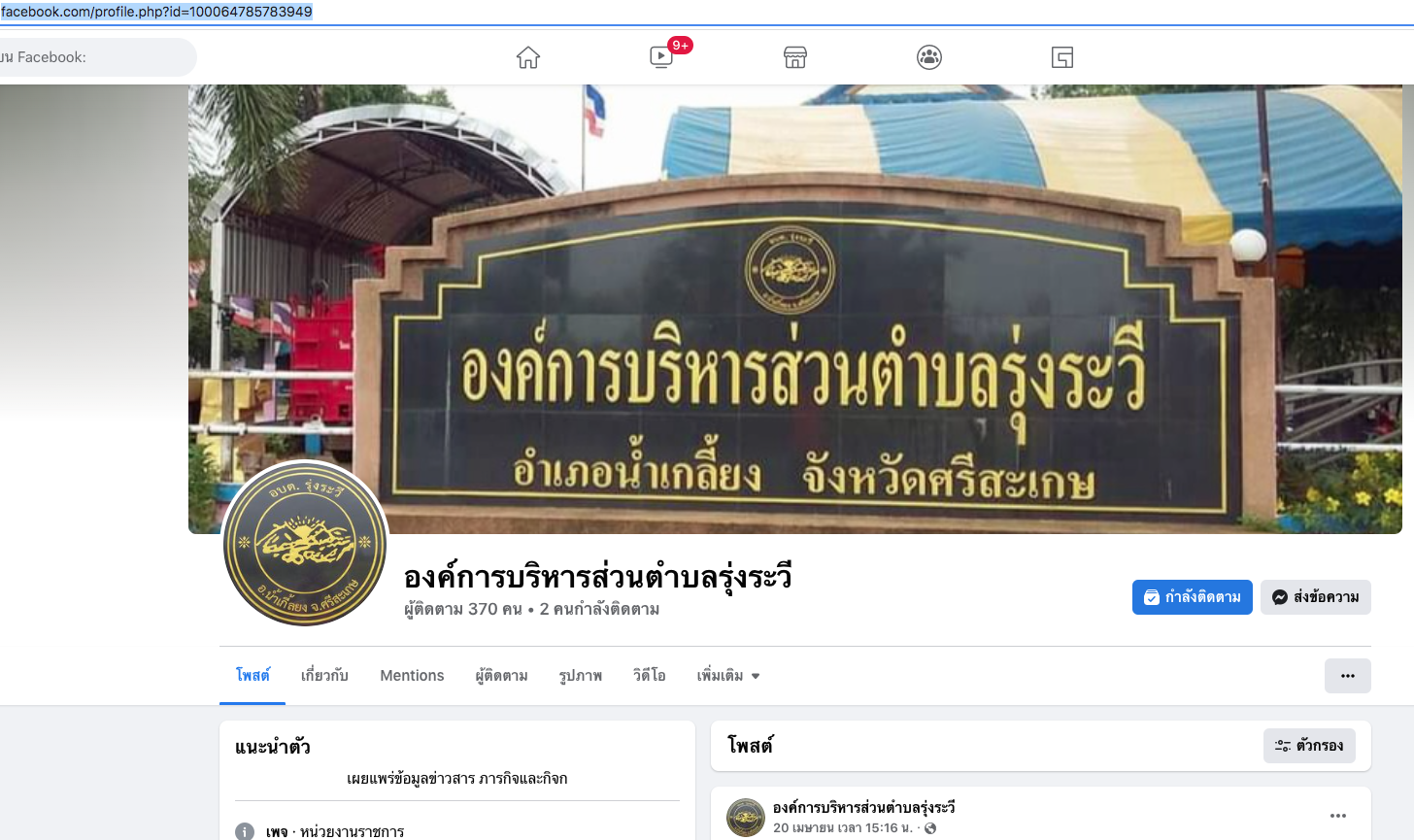Image resolution: width=1414 pixels, height=840 pixels.
Task: Open the Groups icon in top navigation
Action: click(929, 58)
